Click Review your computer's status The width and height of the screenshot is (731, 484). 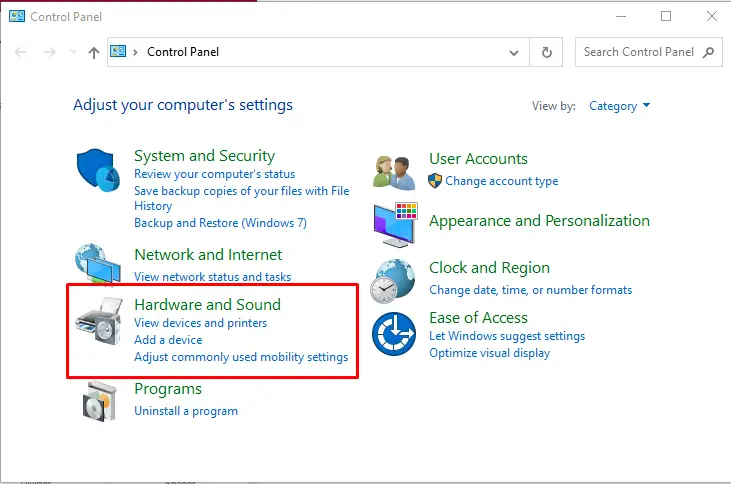pos(214,174)
